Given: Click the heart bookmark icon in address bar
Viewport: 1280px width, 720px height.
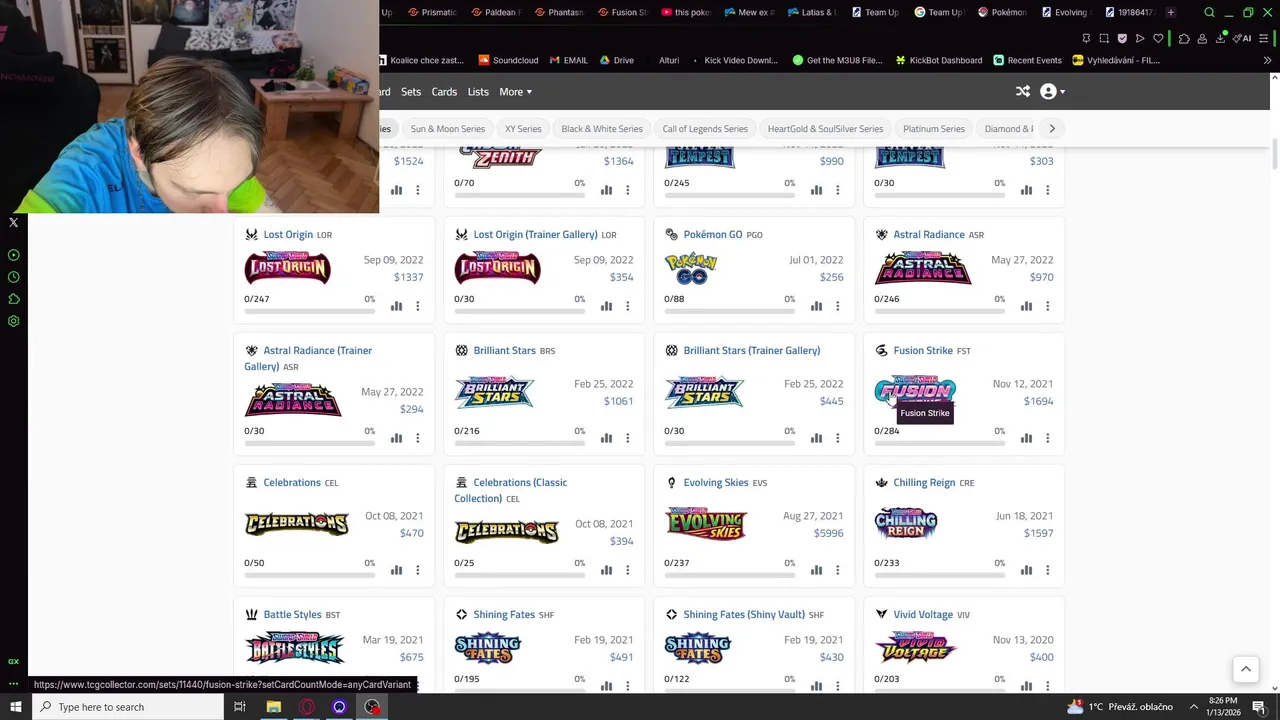Looking at the screenshot, I should pos(1159,38).
